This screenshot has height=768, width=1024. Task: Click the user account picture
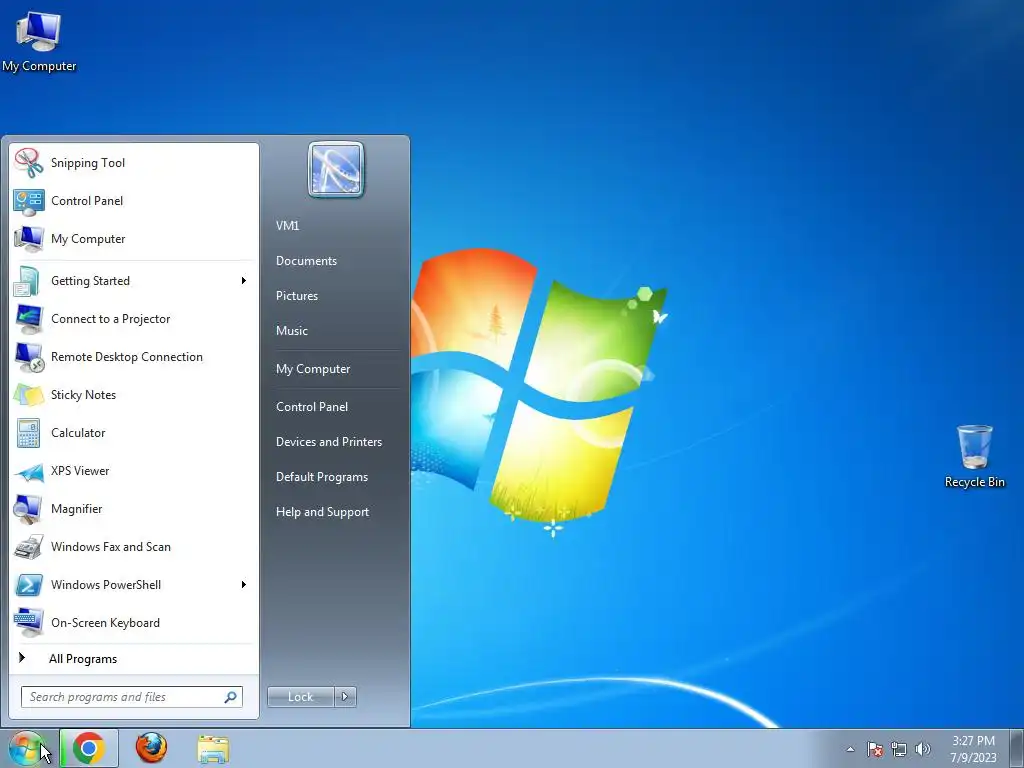coord(336,169)
